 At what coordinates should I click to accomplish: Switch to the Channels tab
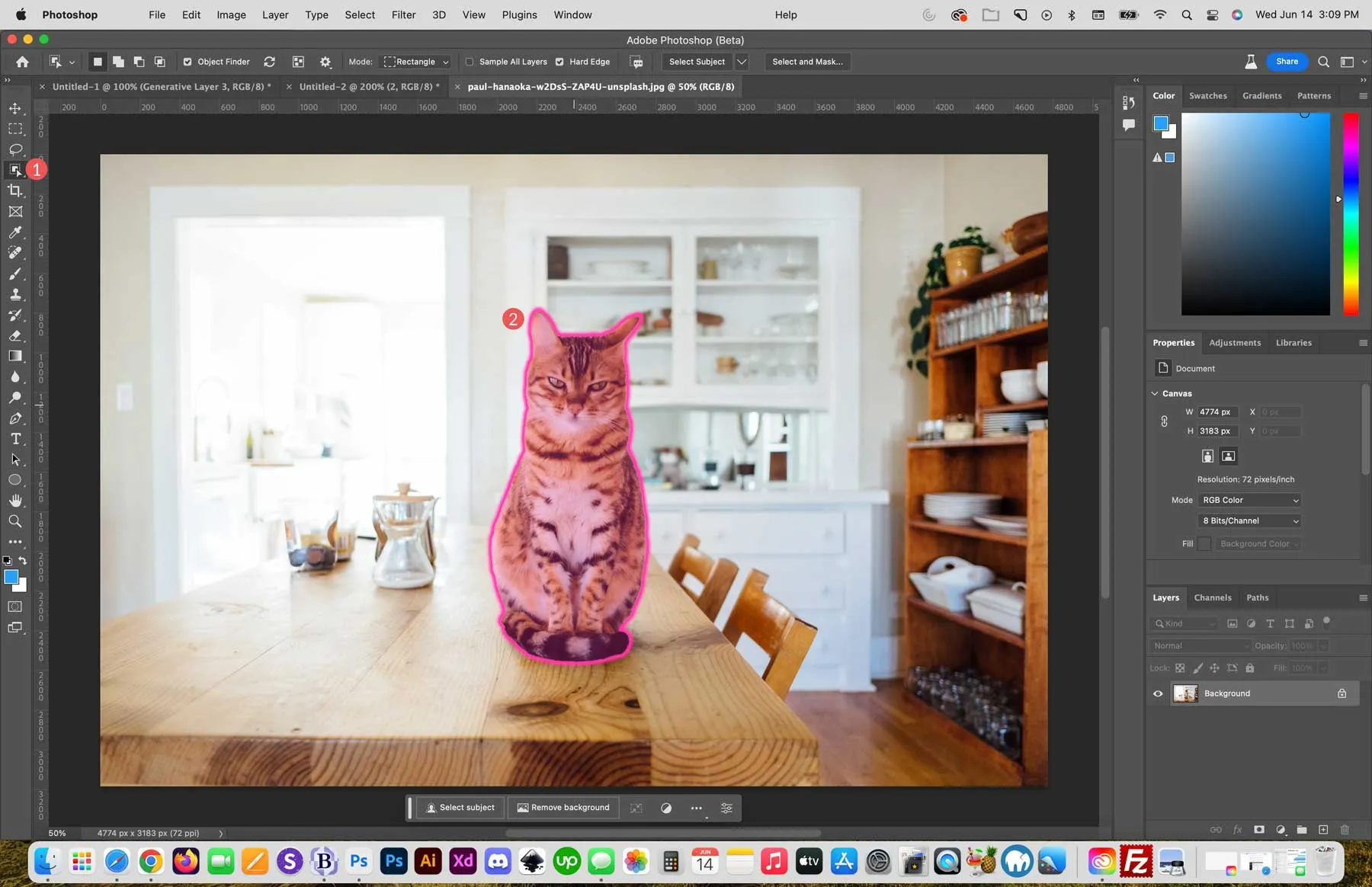pos(1213,597)
